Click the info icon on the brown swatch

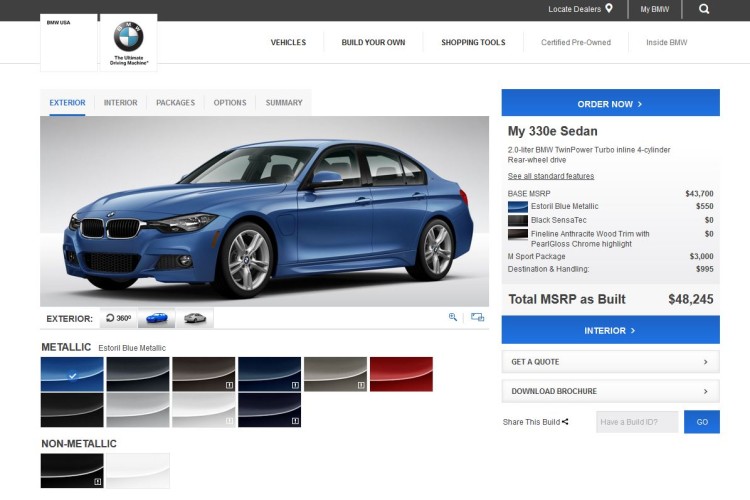pos(229,385)
